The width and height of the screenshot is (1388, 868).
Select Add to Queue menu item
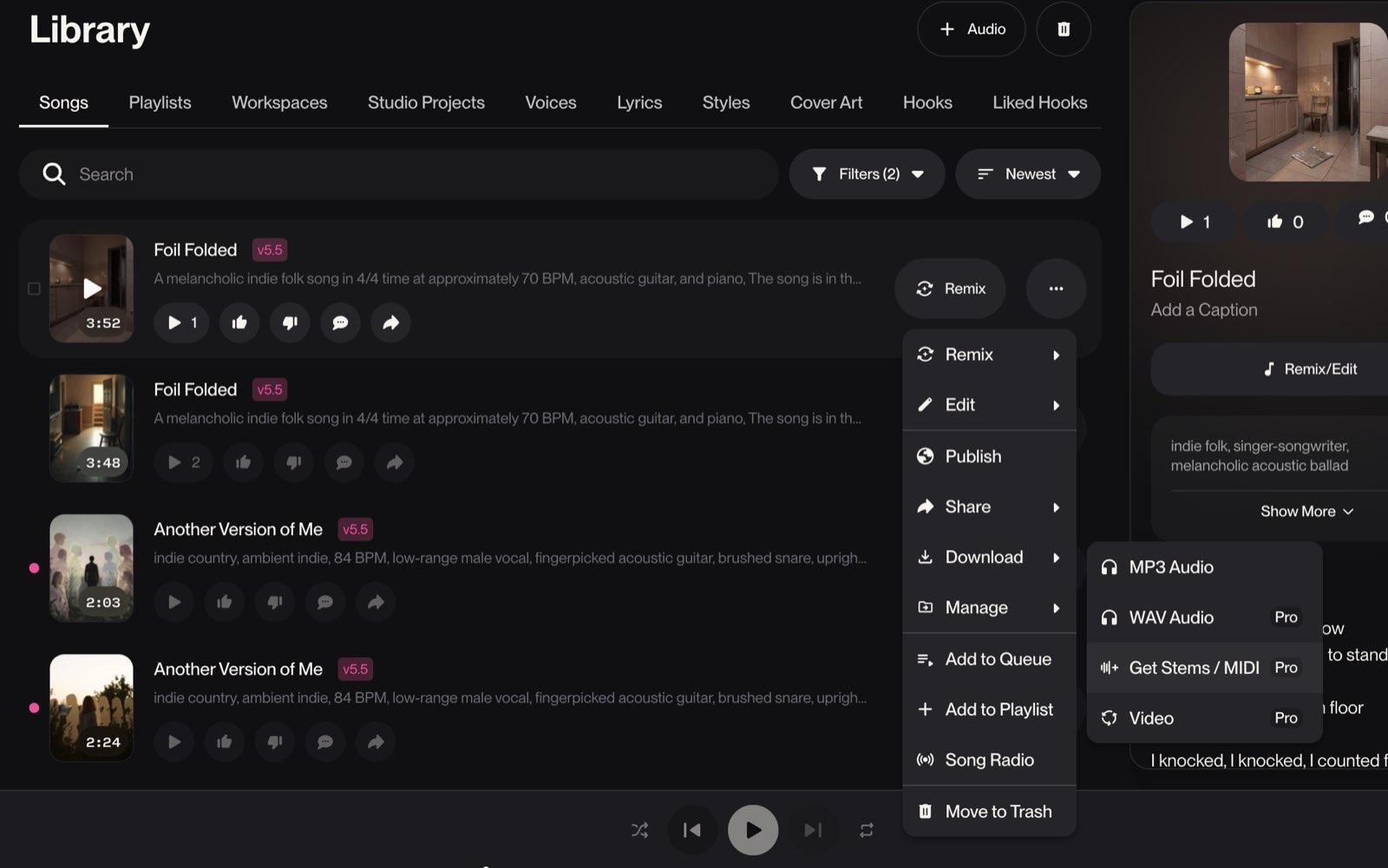[x=989, y=660]
